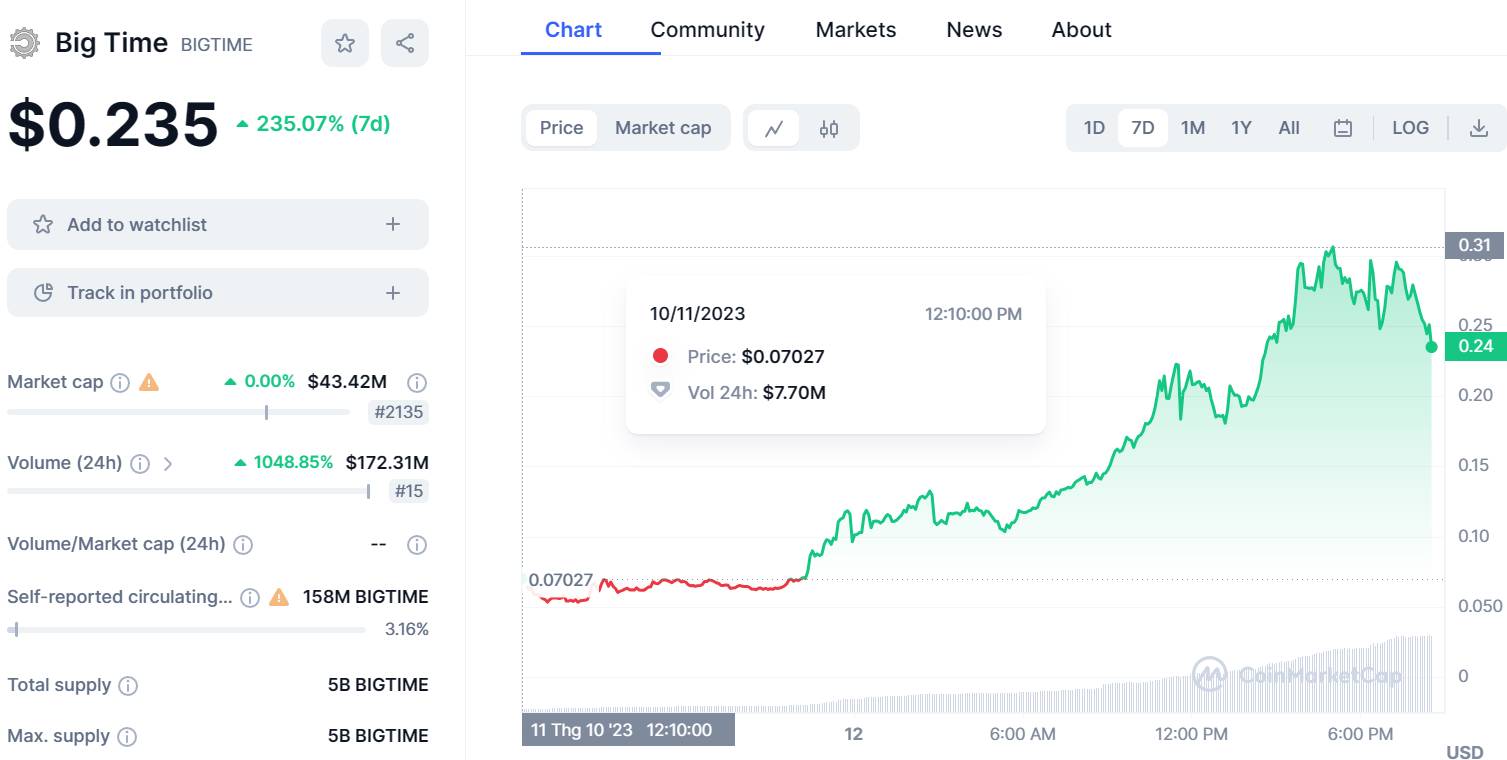Click the USD currency label

coord(1465,752)
